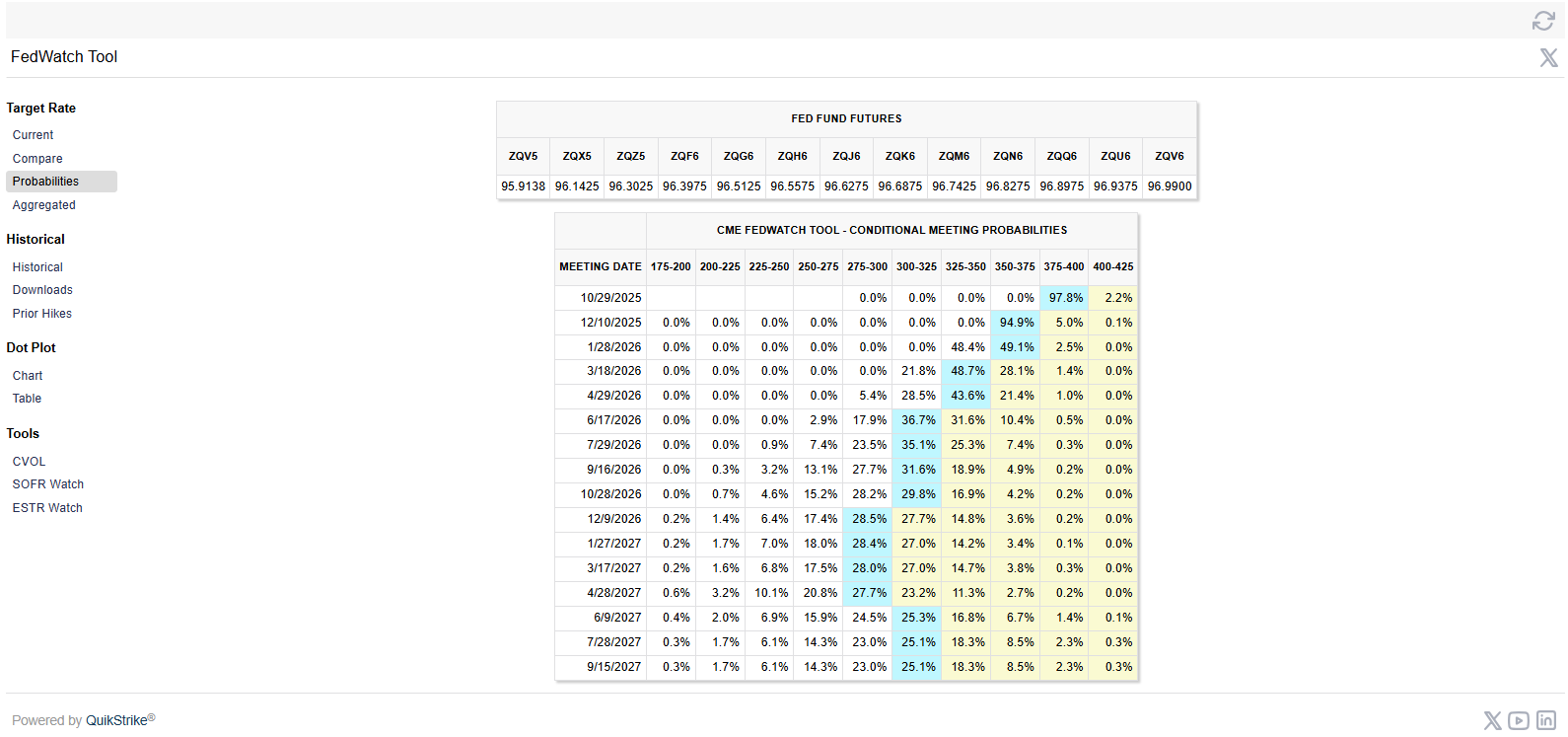Open the Dot Plot Table link
1568x737 pixels.
[x=28, y=399]
